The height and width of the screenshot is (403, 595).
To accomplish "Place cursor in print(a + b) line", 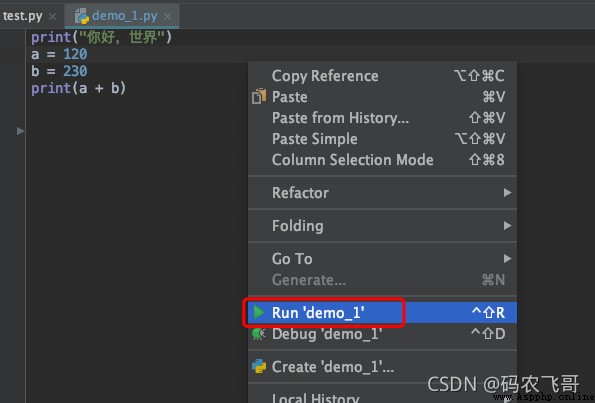I will (79, 88).
